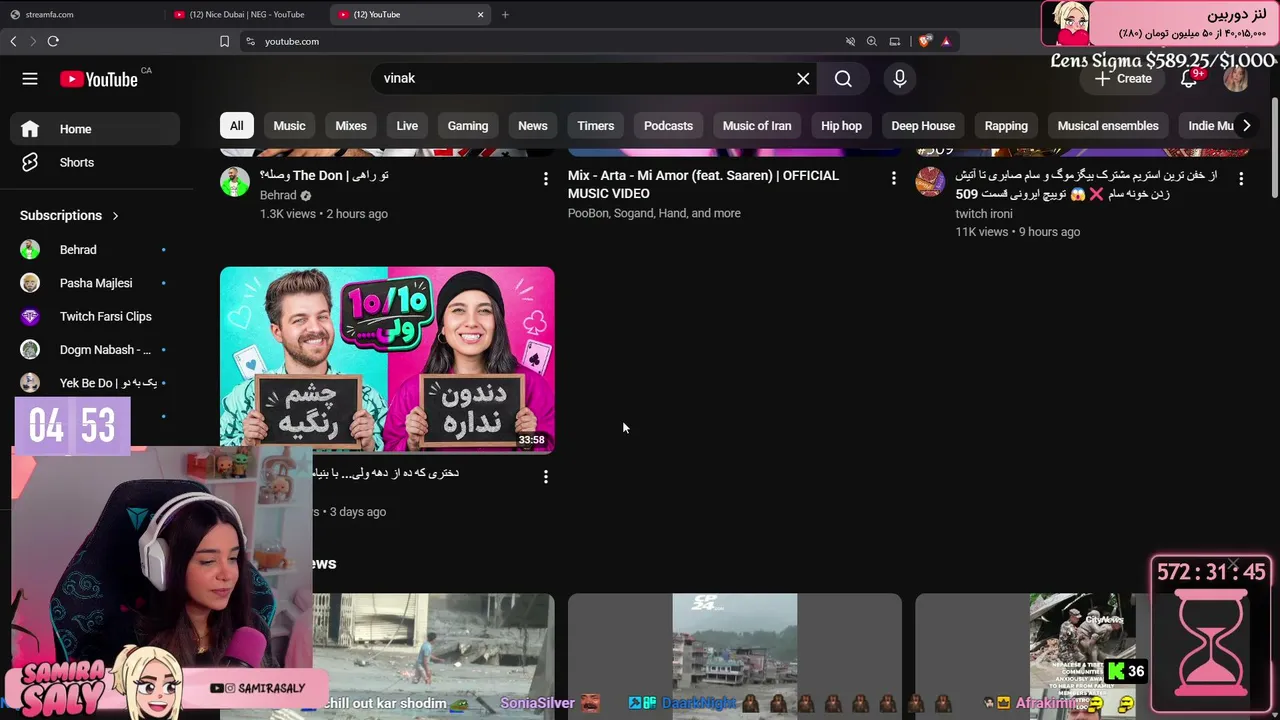The image size is (1280, 720).
Task: Switch to the Nice Dubai | NEG tab
Action: 246,14
